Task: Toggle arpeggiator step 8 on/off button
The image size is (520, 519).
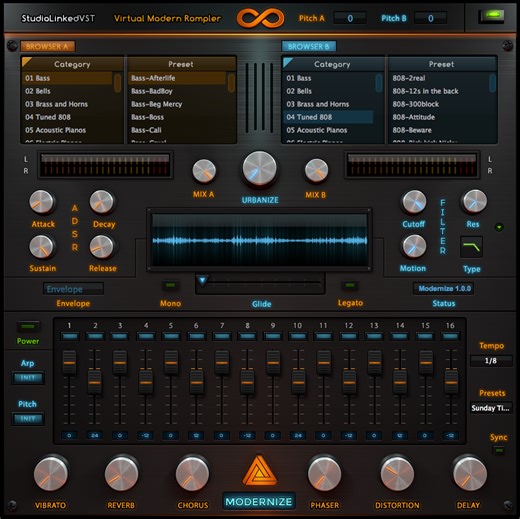Action: (x=247, y=336)
